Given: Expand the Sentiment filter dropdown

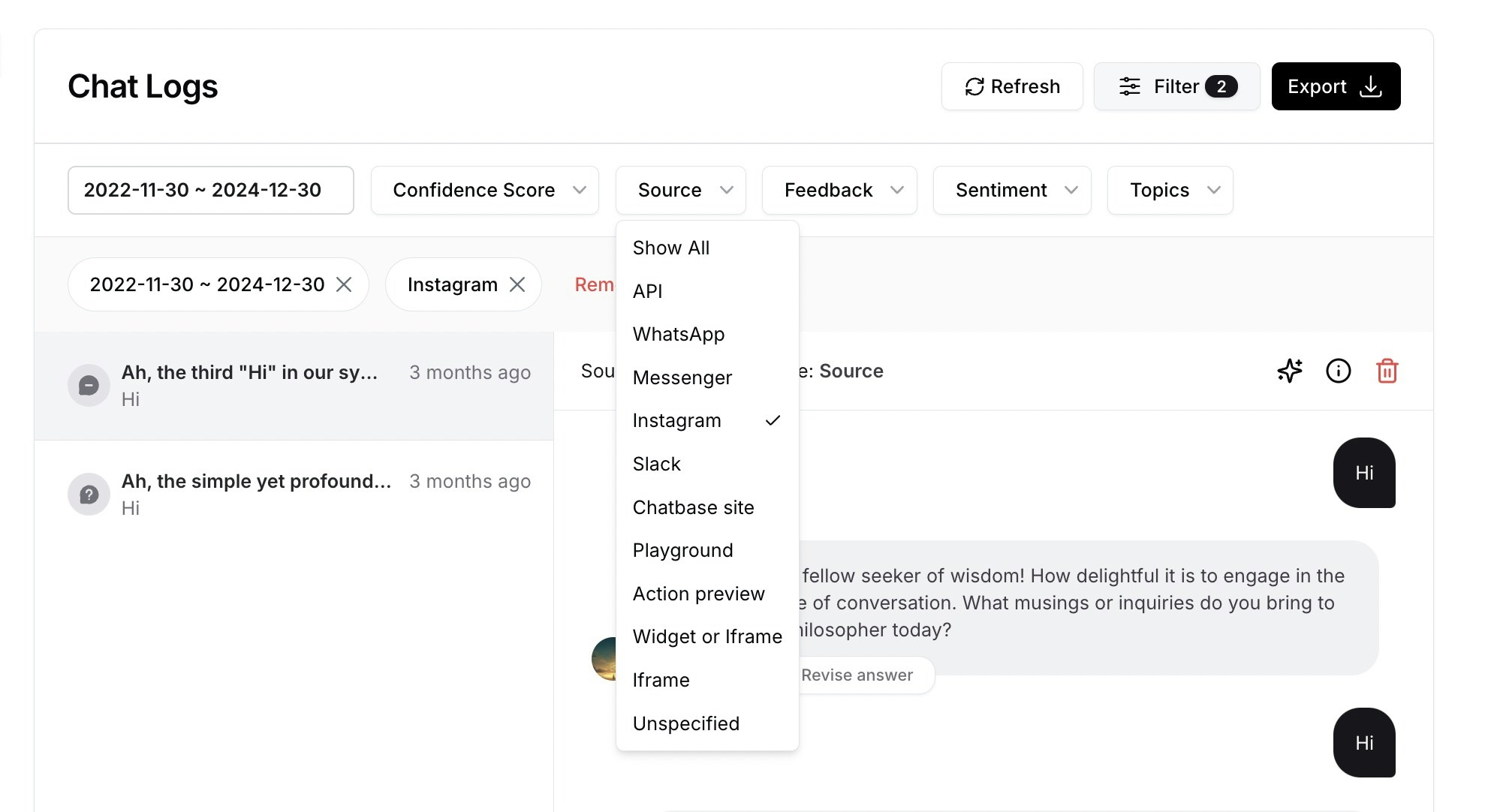Looking at the screenshot, I should tap(1011, 190).
